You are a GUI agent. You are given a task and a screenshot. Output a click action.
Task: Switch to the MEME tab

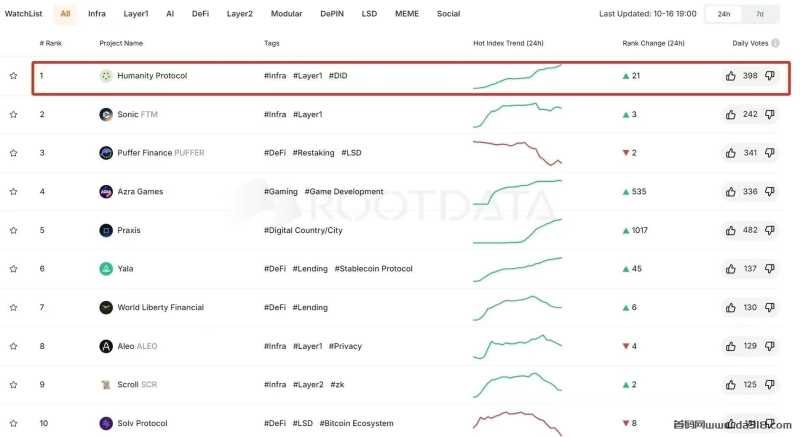[407, 14]
